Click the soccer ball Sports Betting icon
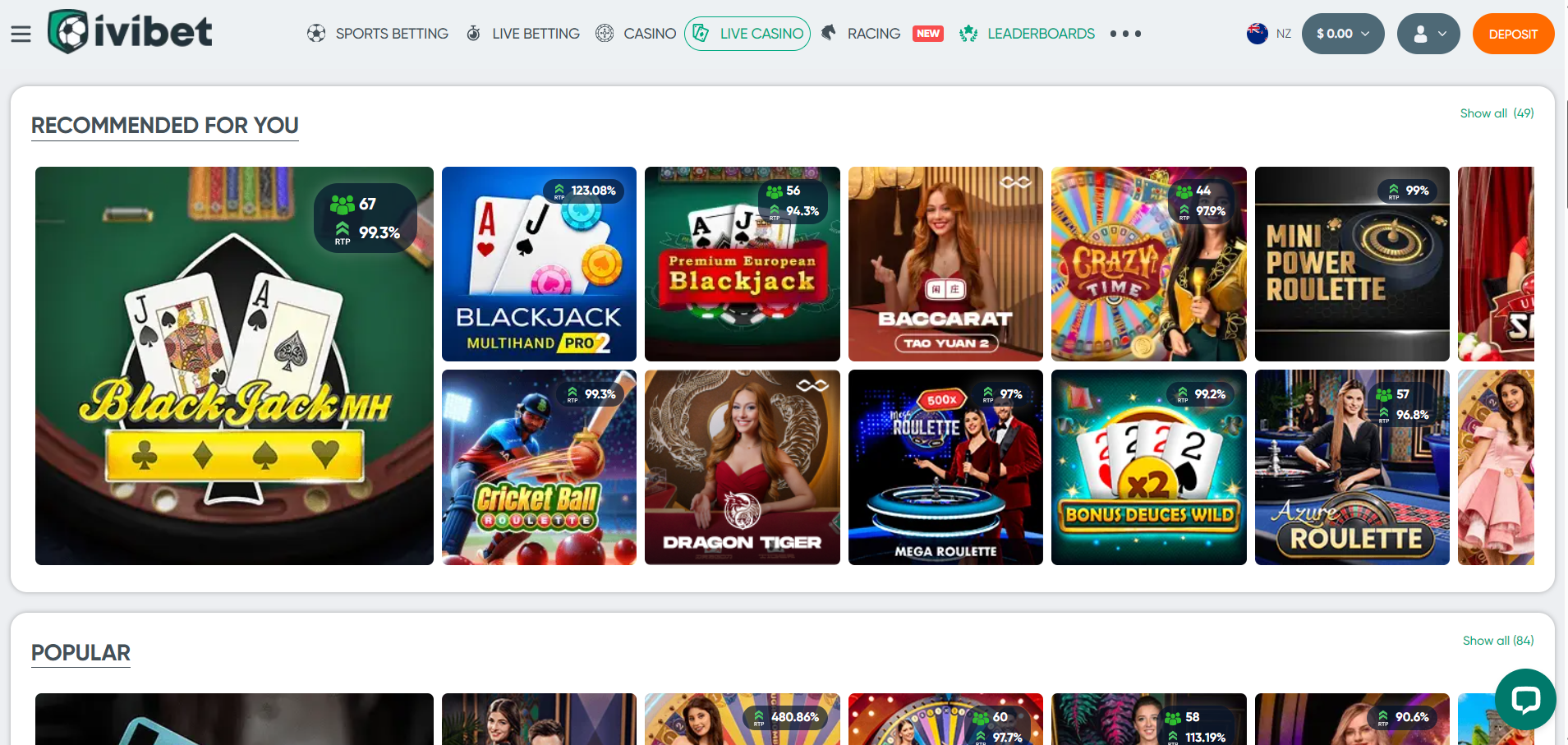 [316, 34]
